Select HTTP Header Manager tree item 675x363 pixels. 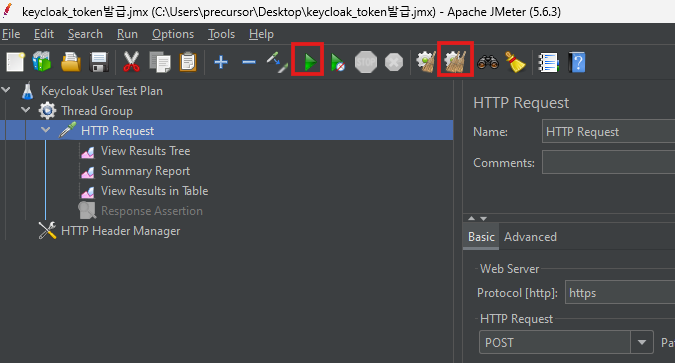point(121,231)
